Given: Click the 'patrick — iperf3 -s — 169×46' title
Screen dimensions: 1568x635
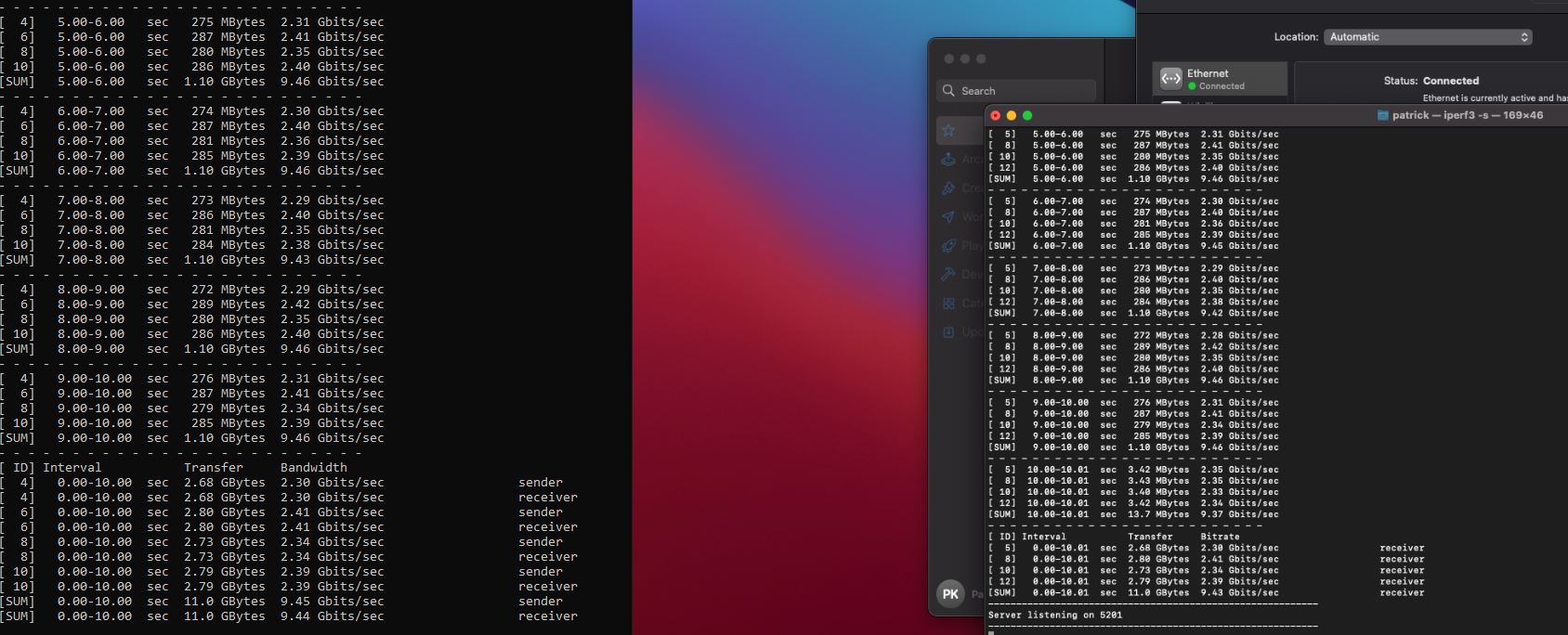Looking at the screenshot, I should pyautogui.click(x=1468, y=115).
